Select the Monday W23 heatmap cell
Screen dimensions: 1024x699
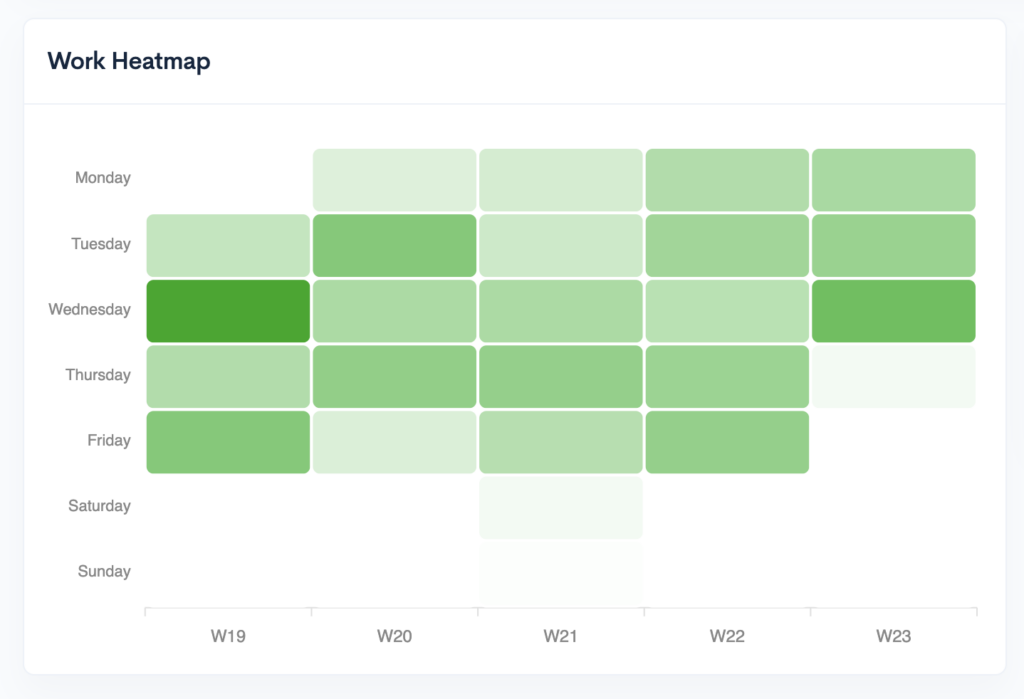[893, 180]
